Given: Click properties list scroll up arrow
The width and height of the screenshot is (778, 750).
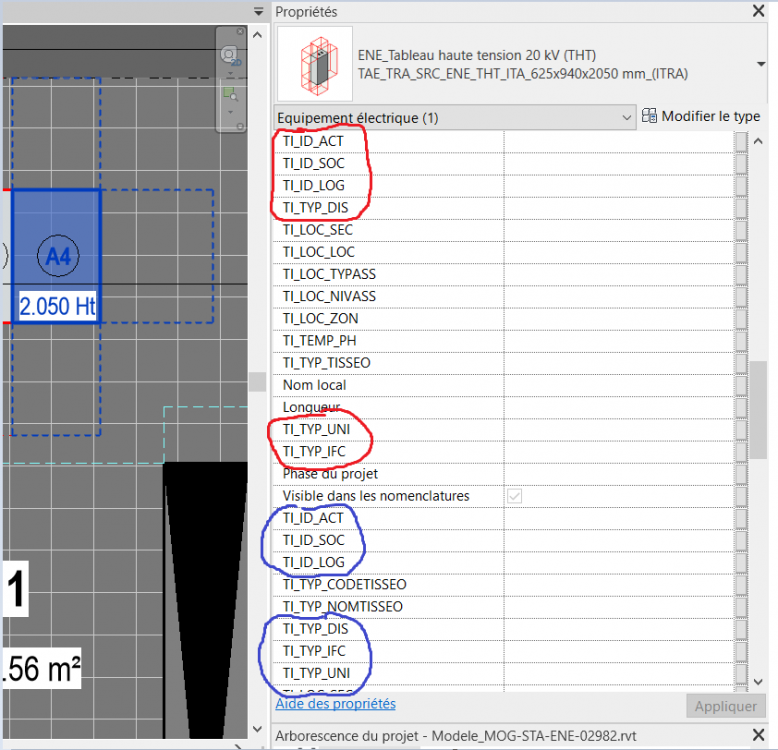Looking at the screenshot, I should pos(758,141).
